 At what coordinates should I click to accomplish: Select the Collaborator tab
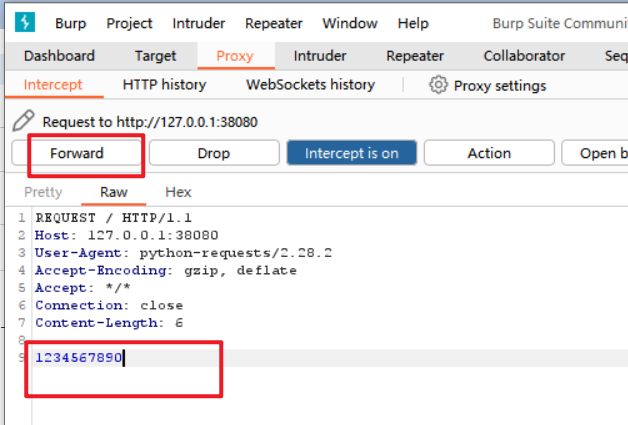(524, 56)
